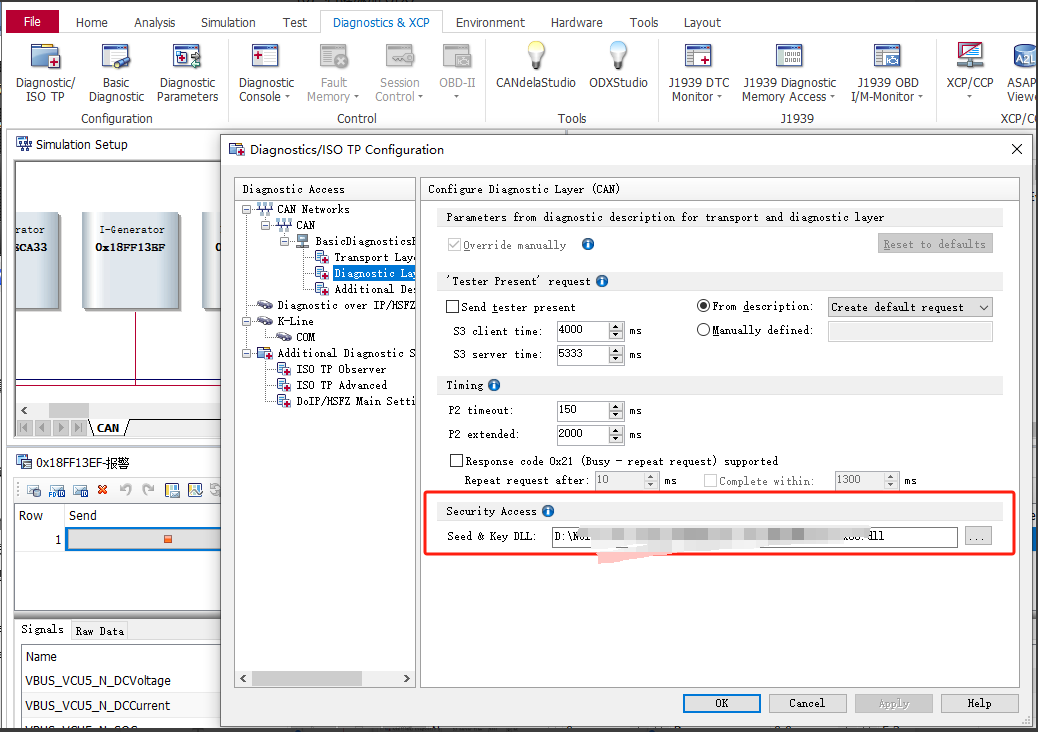Launch CANdelaStudio tool
Viewport: 1038px width, 732px height.
point(536,56)
